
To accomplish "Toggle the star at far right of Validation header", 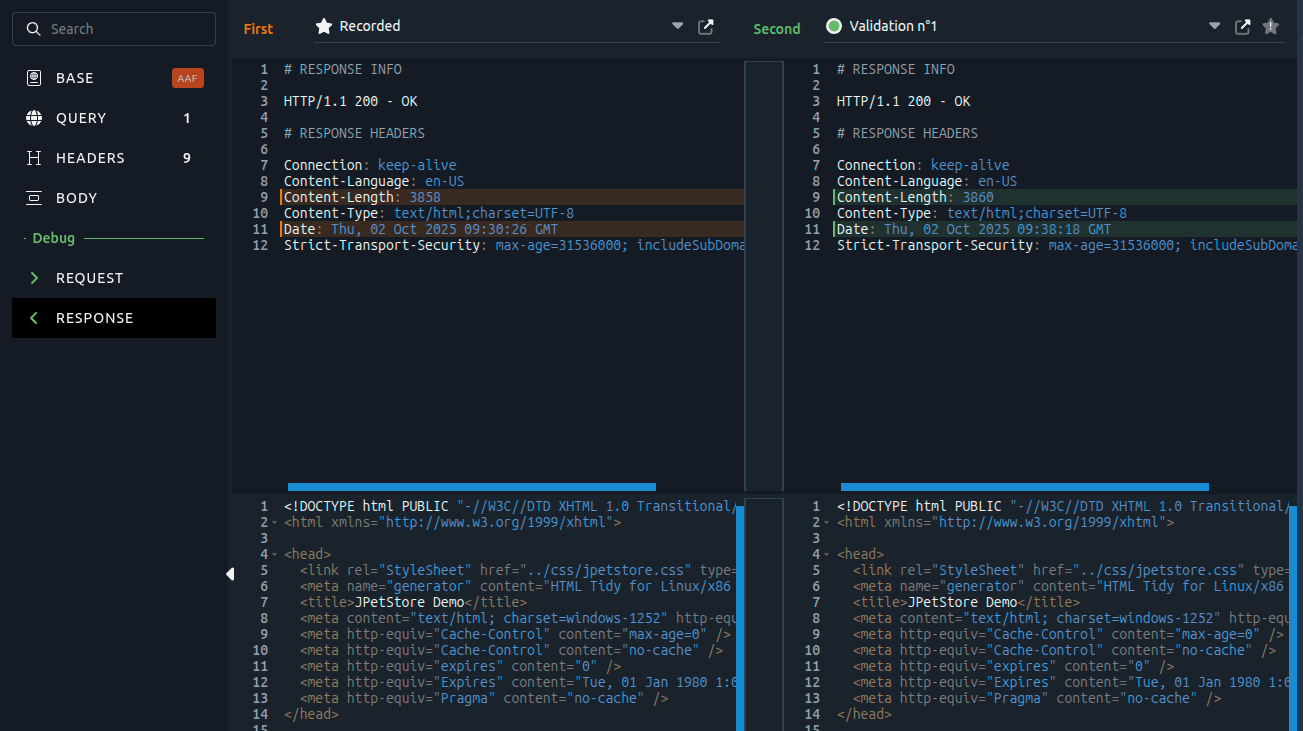I will (1271, 28).
